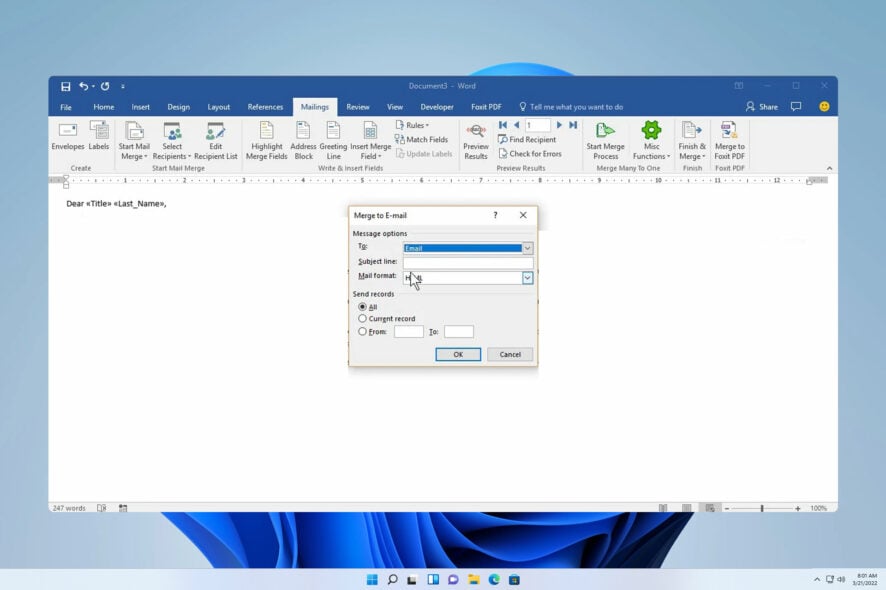Click Find Recipient
This screenshot has width=886, height=590.
[x=527, y=140]
